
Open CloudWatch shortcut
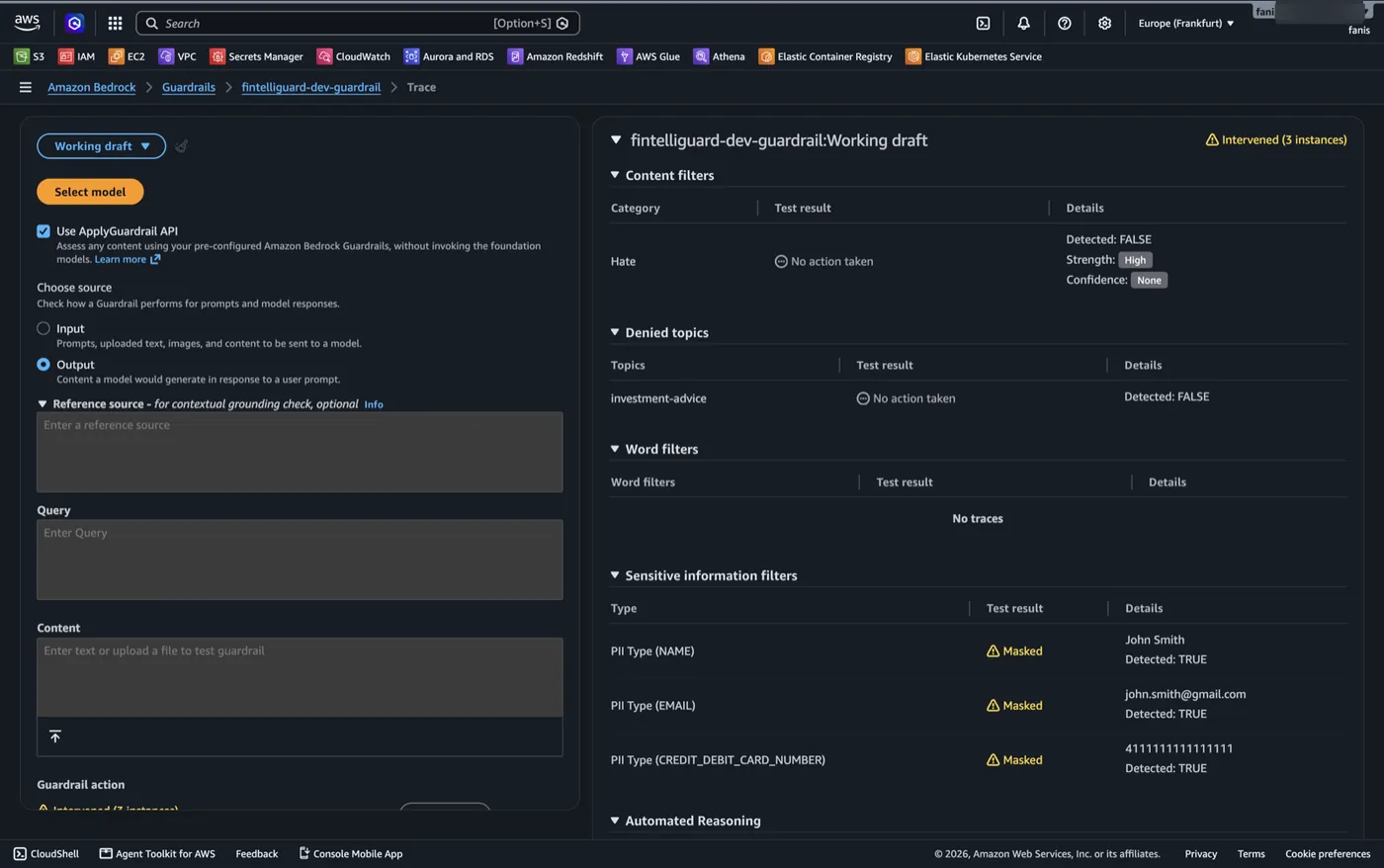pyautogui.click(x=354, y=56)
